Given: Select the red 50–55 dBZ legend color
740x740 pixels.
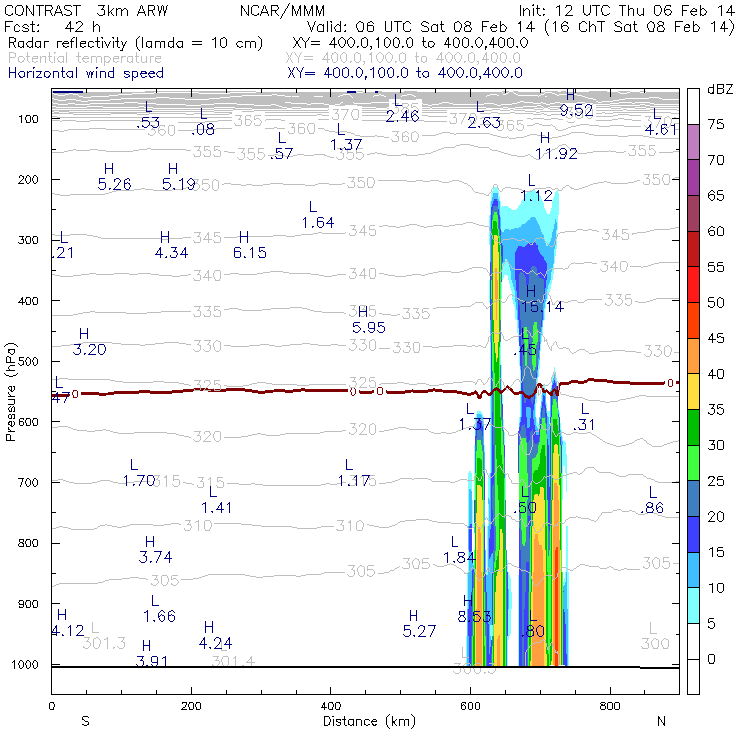Looking at the screenshot, I should click(x=693, y=285).
